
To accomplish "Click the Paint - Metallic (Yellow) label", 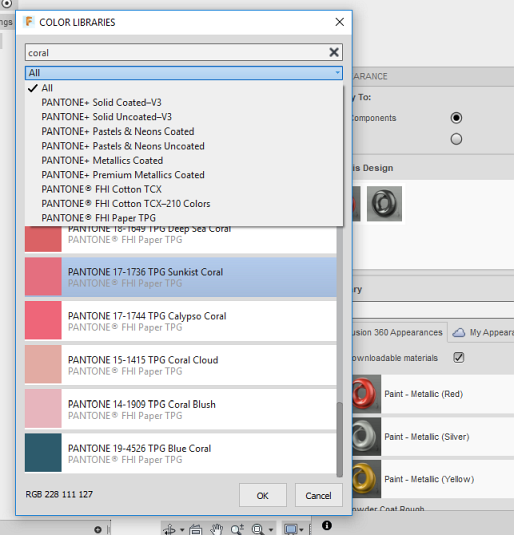I will [x=429, y=479].
